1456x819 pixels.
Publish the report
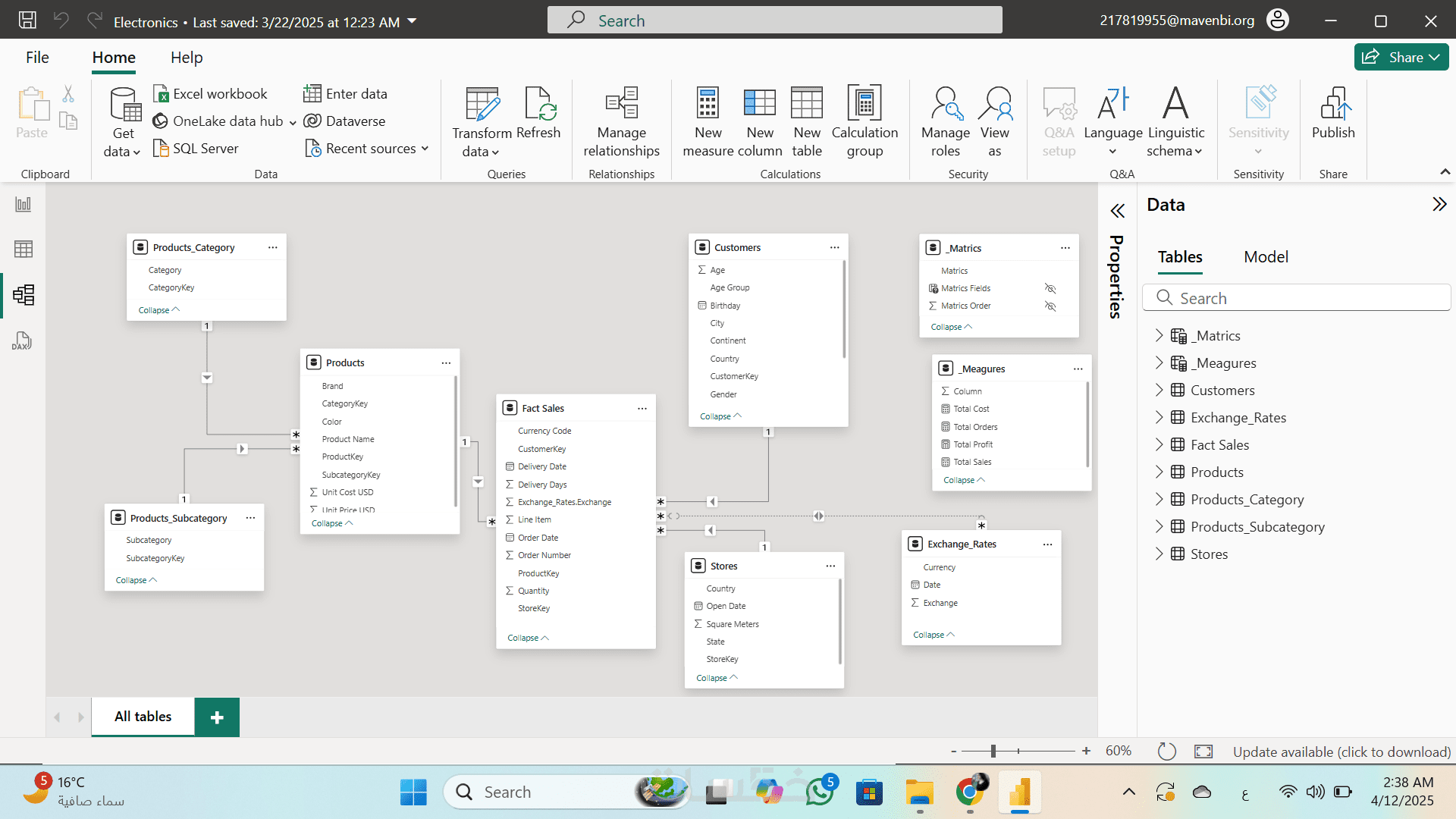[x=1333, y=113]
